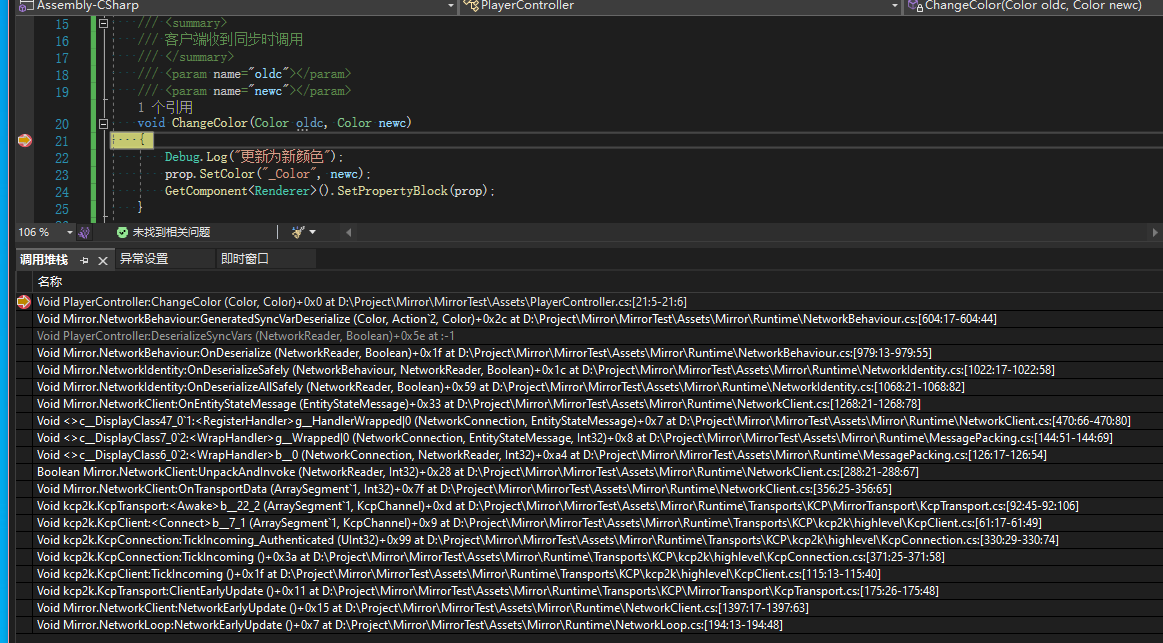Collapse the summary comment block at line 15

(105, 23)
